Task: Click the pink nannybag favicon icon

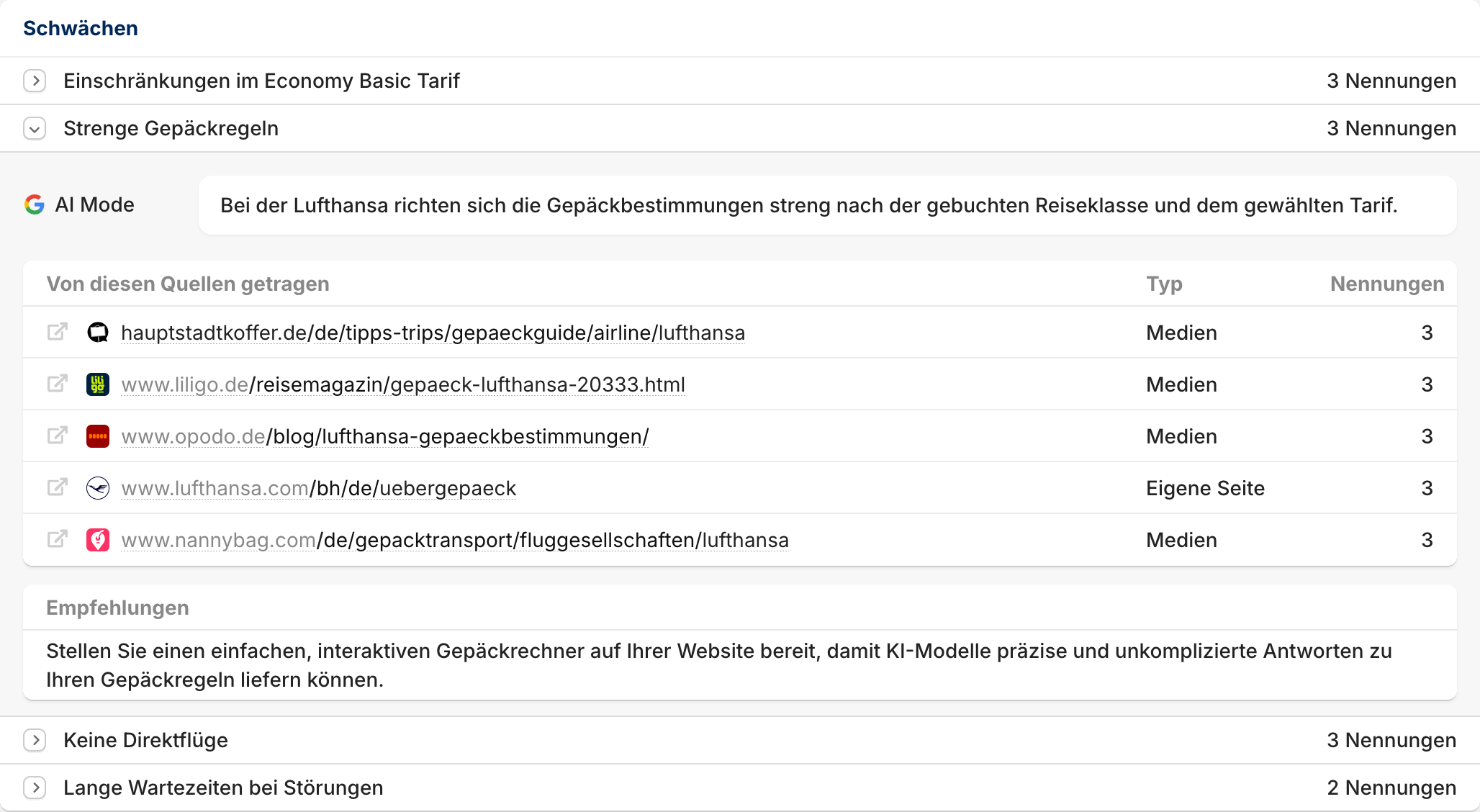Action: pyautogui.click(x=98, y=540)
